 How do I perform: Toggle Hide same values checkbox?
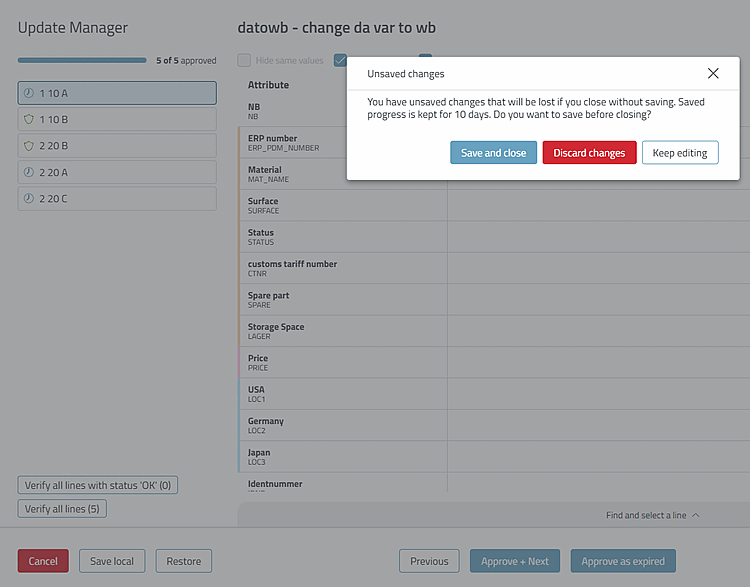click(244, 60)
